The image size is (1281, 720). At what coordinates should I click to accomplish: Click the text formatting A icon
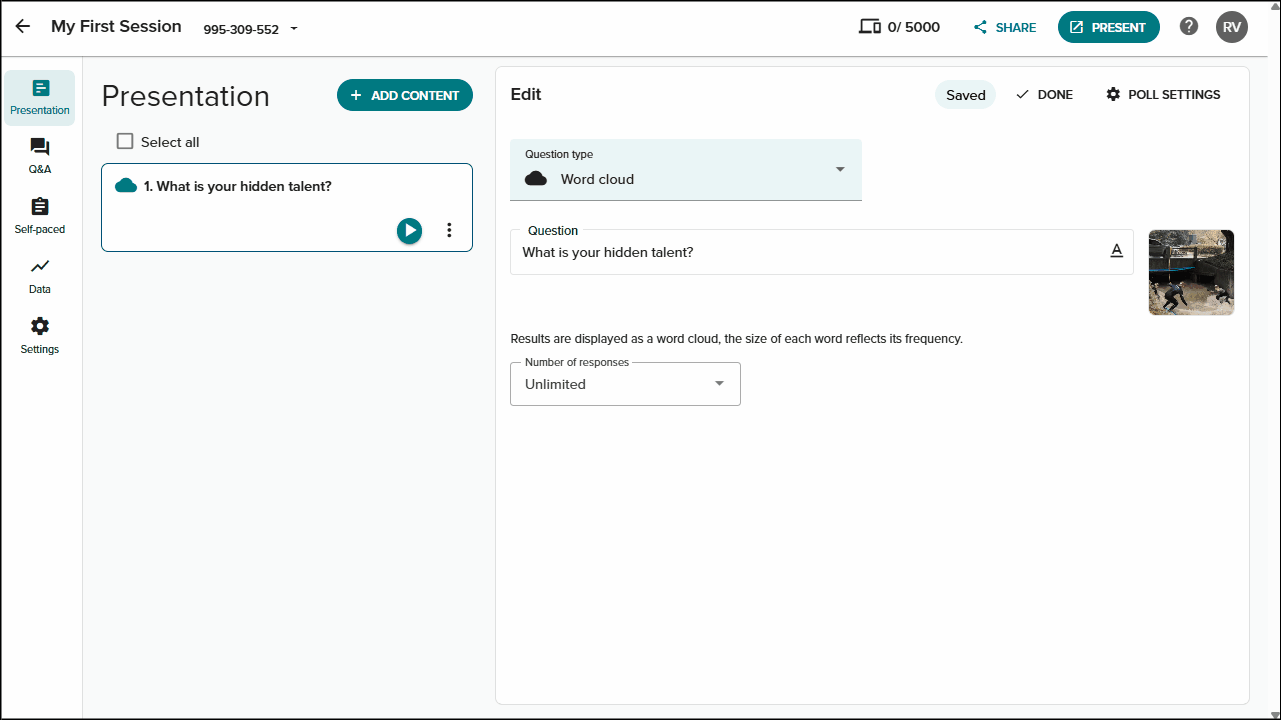point(1117,251)
